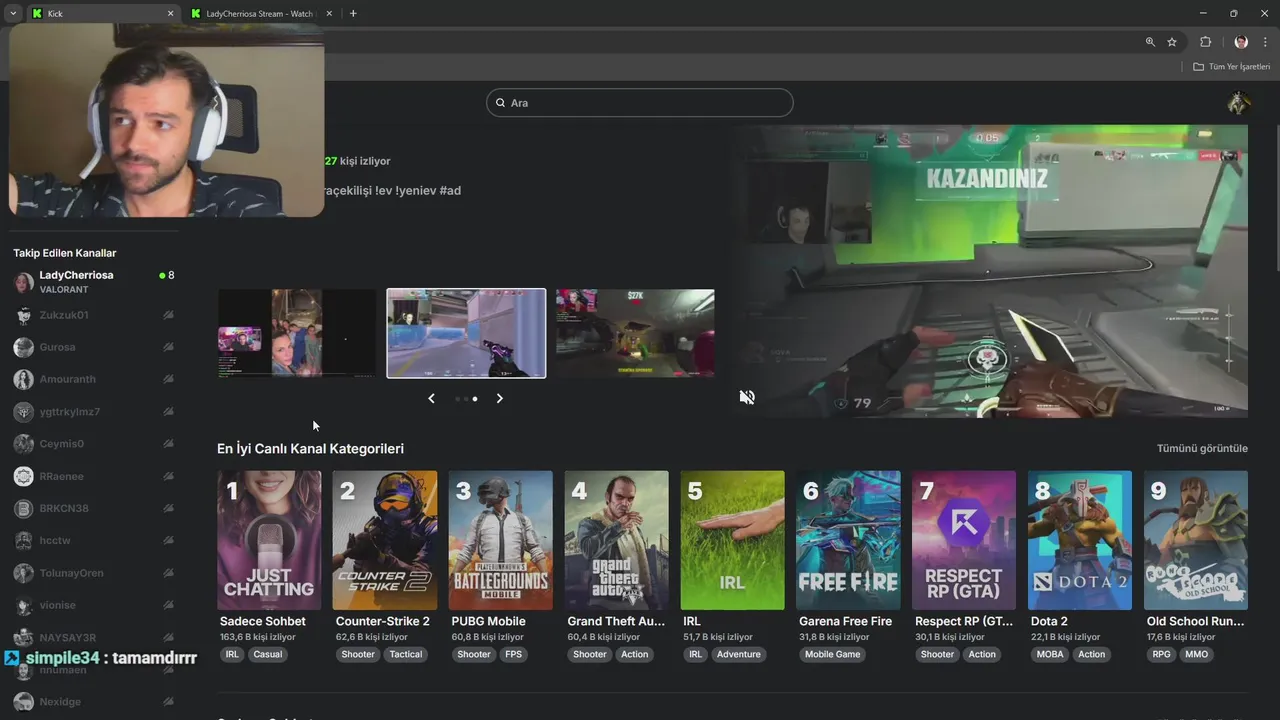Screen dimensions: 1280x720
Task: Unmute the featured stream preview
Action: [x=747, y=397]
